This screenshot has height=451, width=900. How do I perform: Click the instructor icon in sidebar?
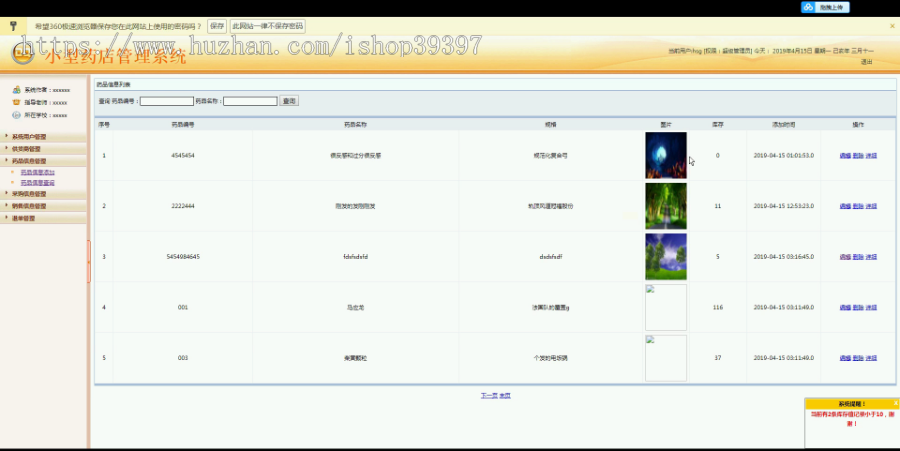click(x=17, y=102)
